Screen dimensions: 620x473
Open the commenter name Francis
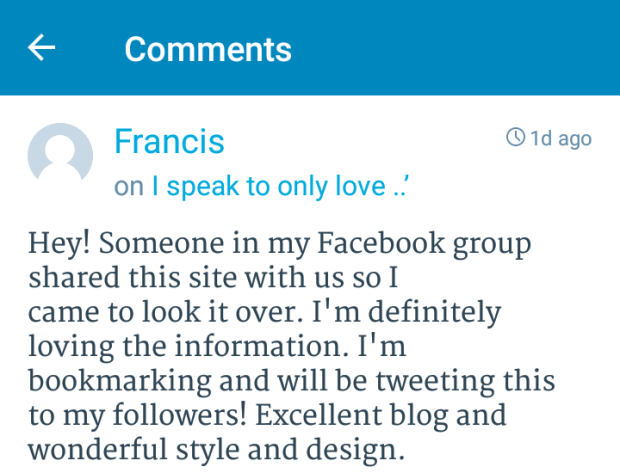pyautogui.click(x=169, y=141)
